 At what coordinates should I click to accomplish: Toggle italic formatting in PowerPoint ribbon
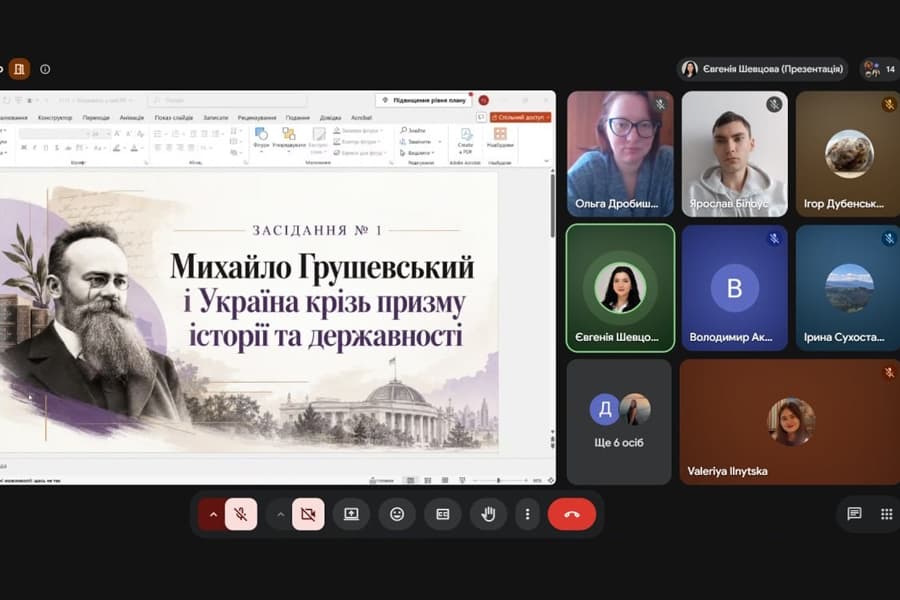click(x=34, y=148)
